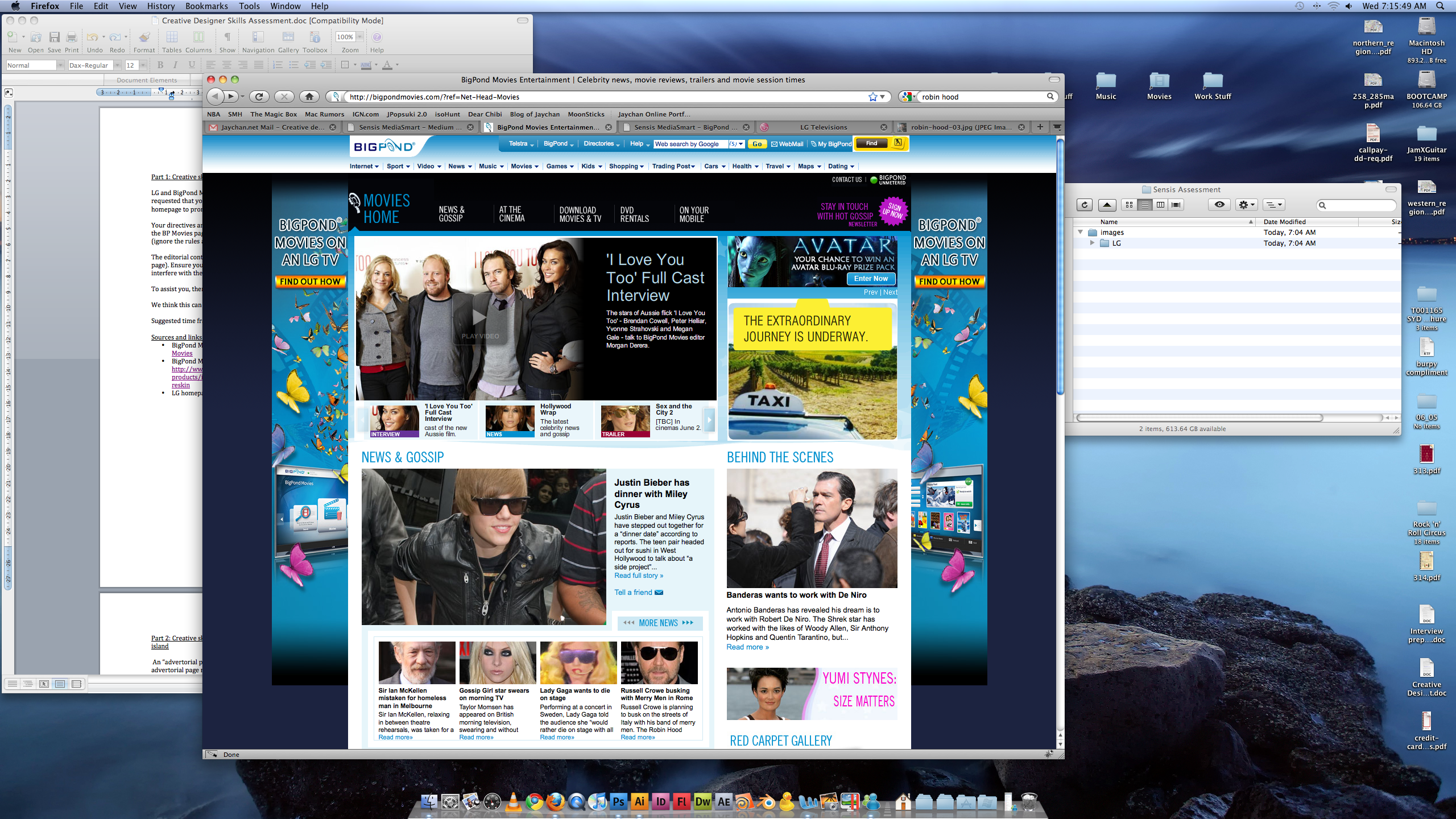The width and height of the screenshot is (1456, 819).
Task: Click the Firefox home button
Action: pyautogui.click(x=309, y=97)
